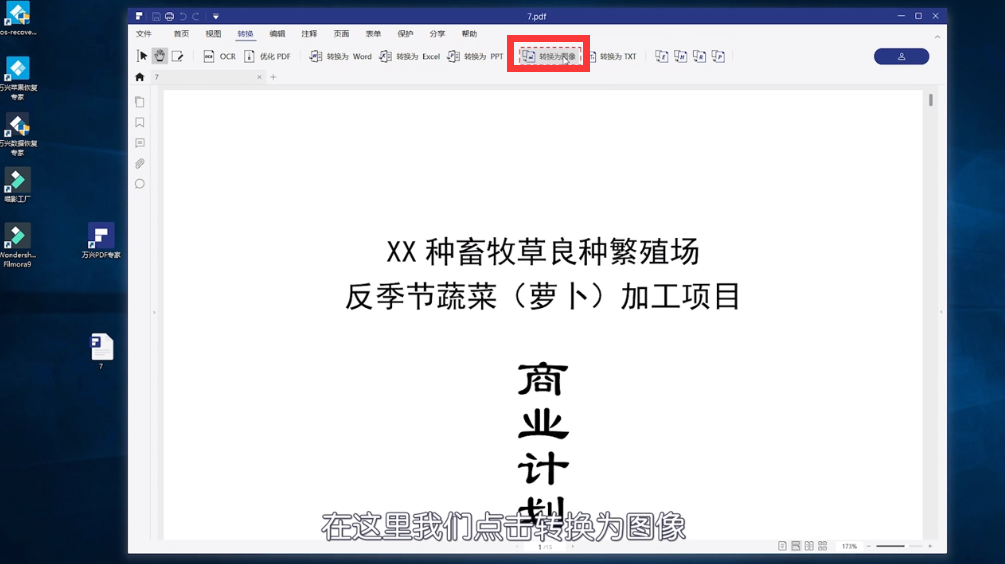Open the 表单 tab
Screen dimensions: 1005x564
tap(374, 33)
